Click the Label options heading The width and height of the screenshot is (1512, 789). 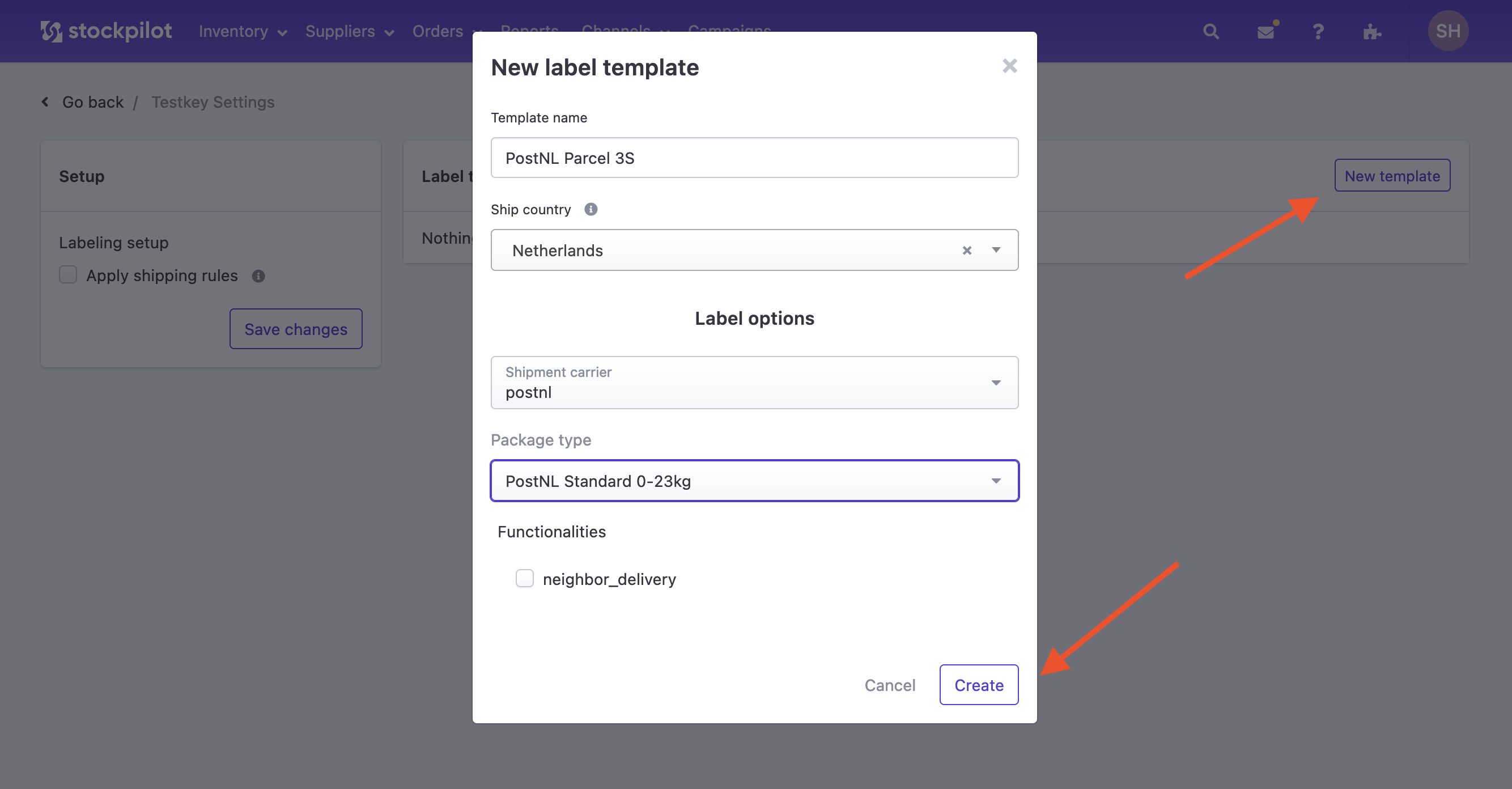click(754, 318)
